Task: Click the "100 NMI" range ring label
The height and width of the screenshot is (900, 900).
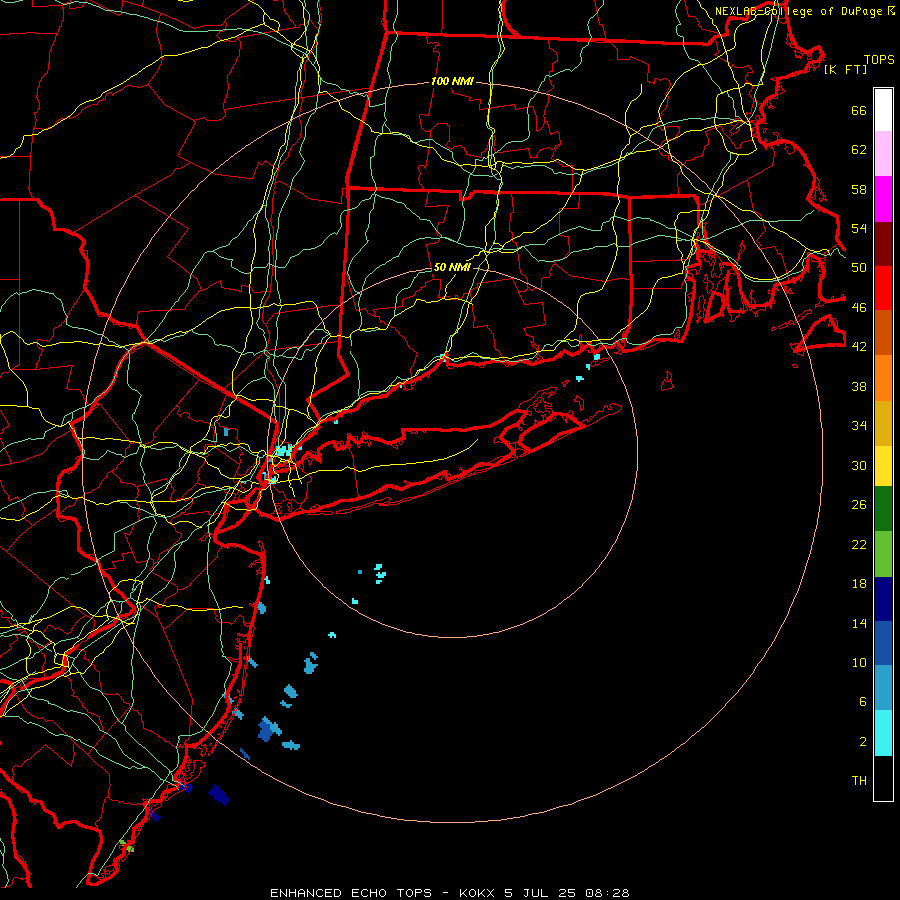Action: tap(452, 81)
